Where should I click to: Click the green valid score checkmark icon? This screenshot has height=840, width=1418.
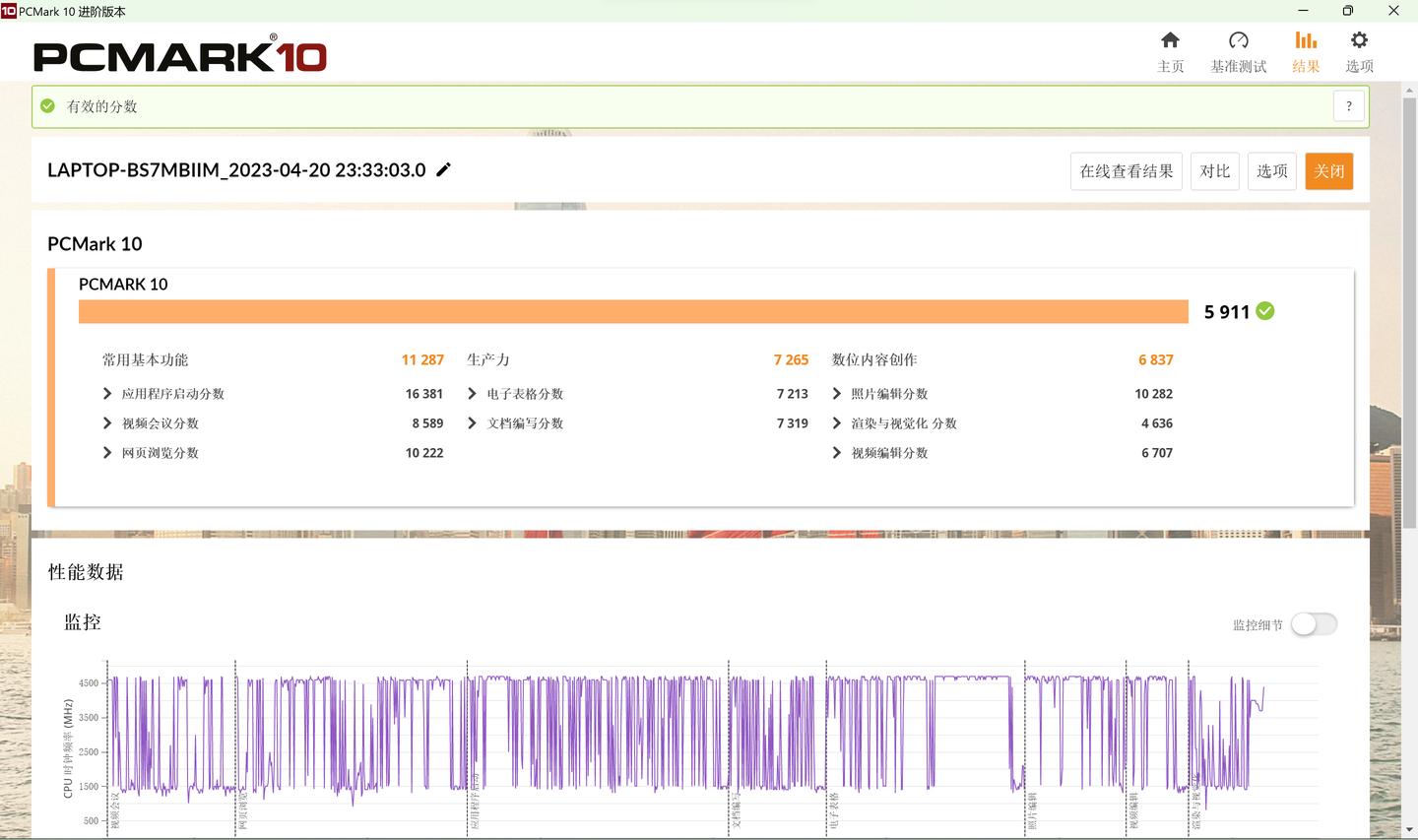(x=47, y=106)
